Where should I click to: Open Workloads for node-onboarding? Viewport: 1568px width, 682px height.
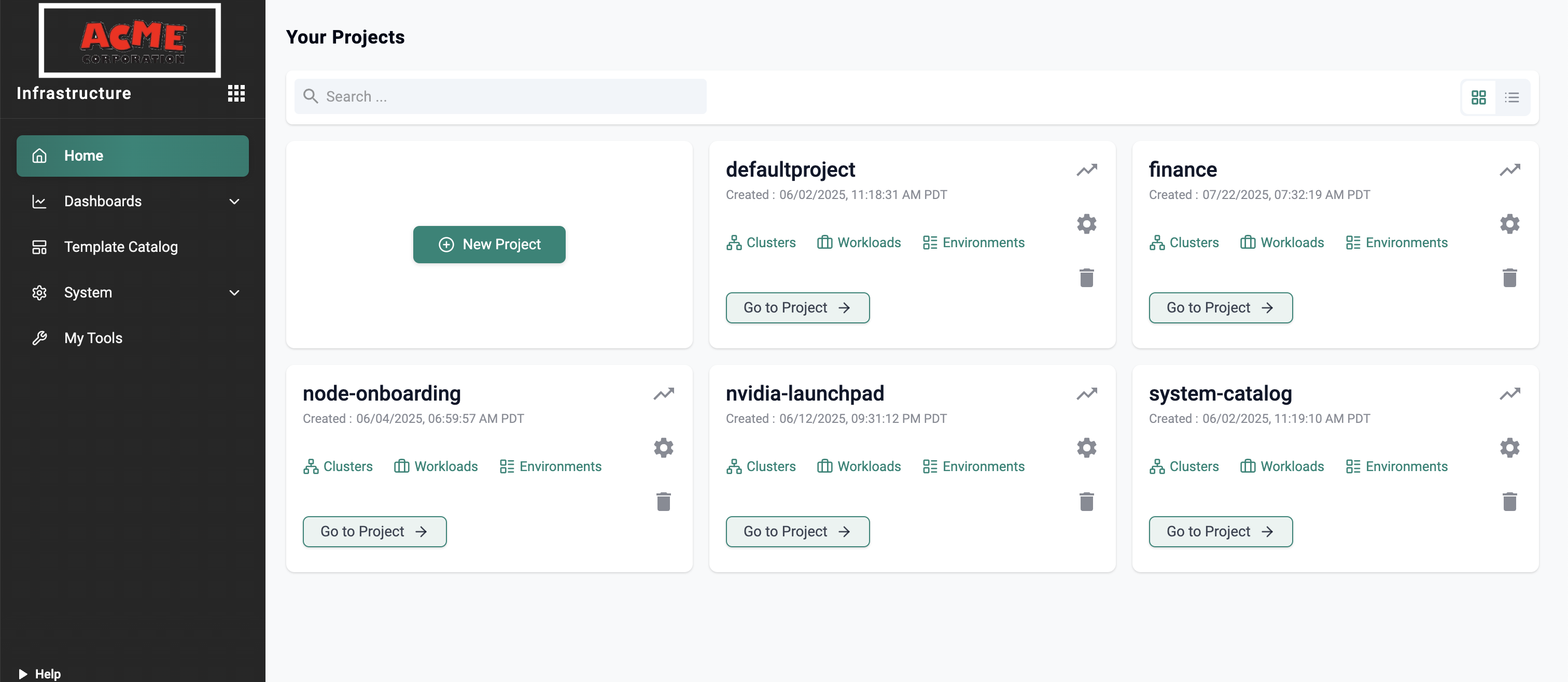coord(435,466)
